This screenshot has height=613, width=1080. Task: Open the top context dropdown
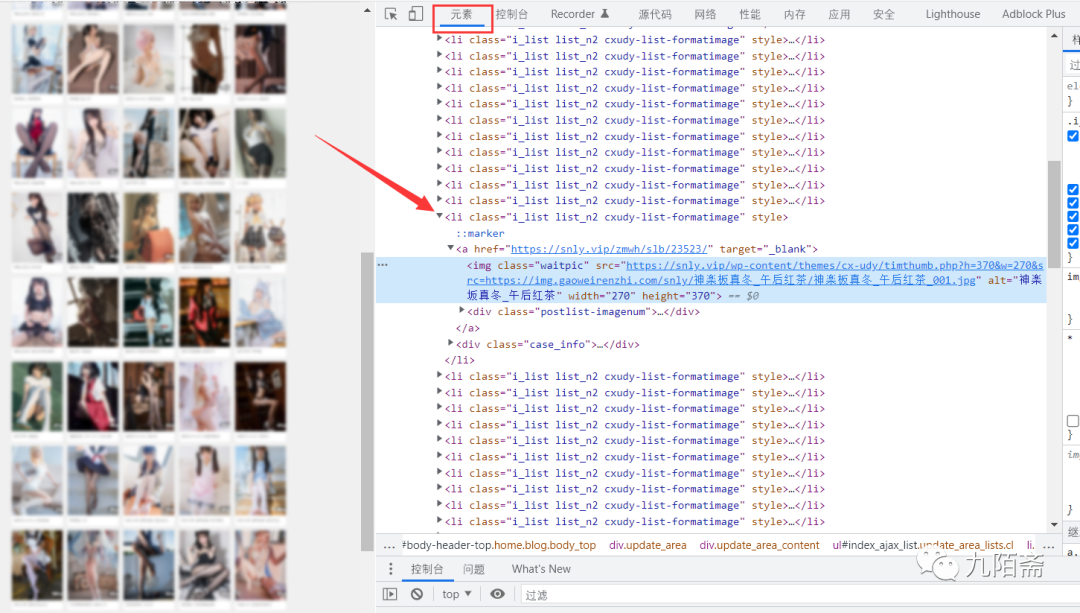pyautogui.click(x=457, y=594)
